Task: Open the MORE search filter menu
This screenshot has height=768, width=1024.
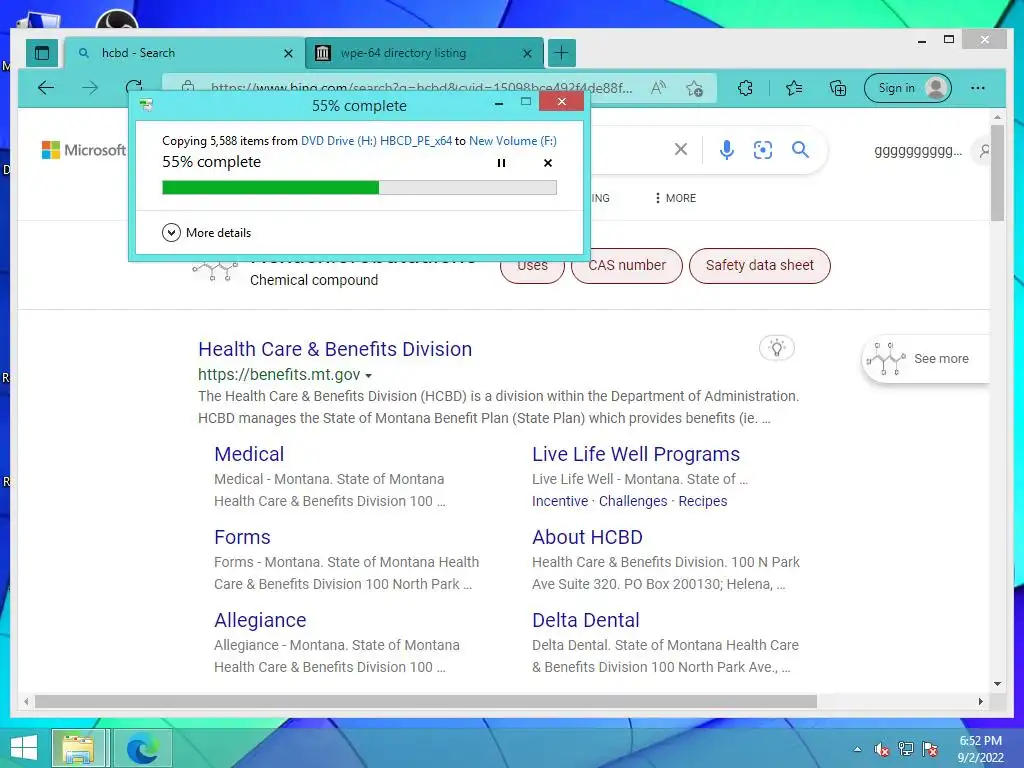Action: [x=675, y=198]
